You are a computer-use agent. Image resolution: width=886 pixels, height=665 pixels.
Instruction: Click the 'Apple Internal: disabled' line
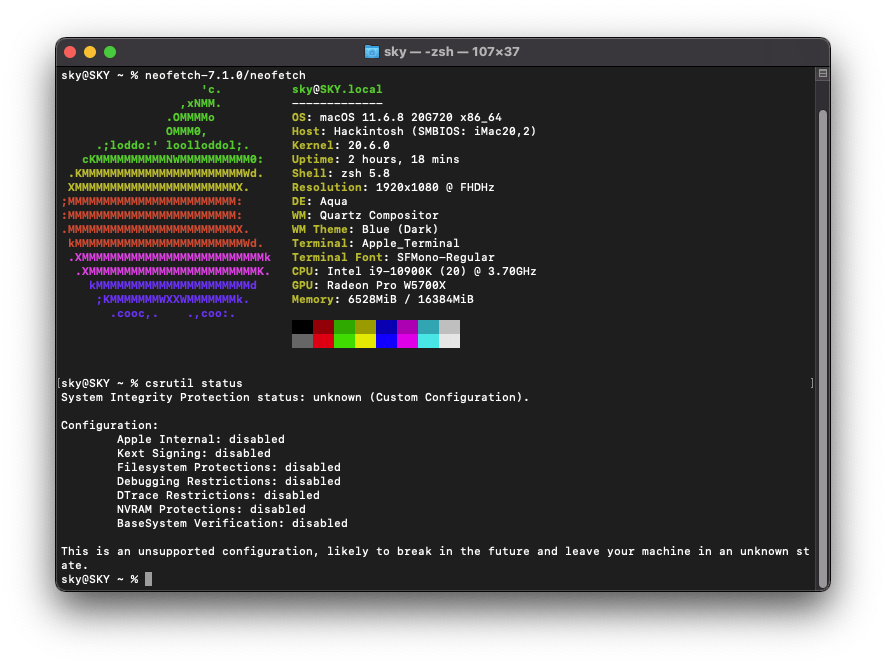pyautogui.click(x=201, y=439)
